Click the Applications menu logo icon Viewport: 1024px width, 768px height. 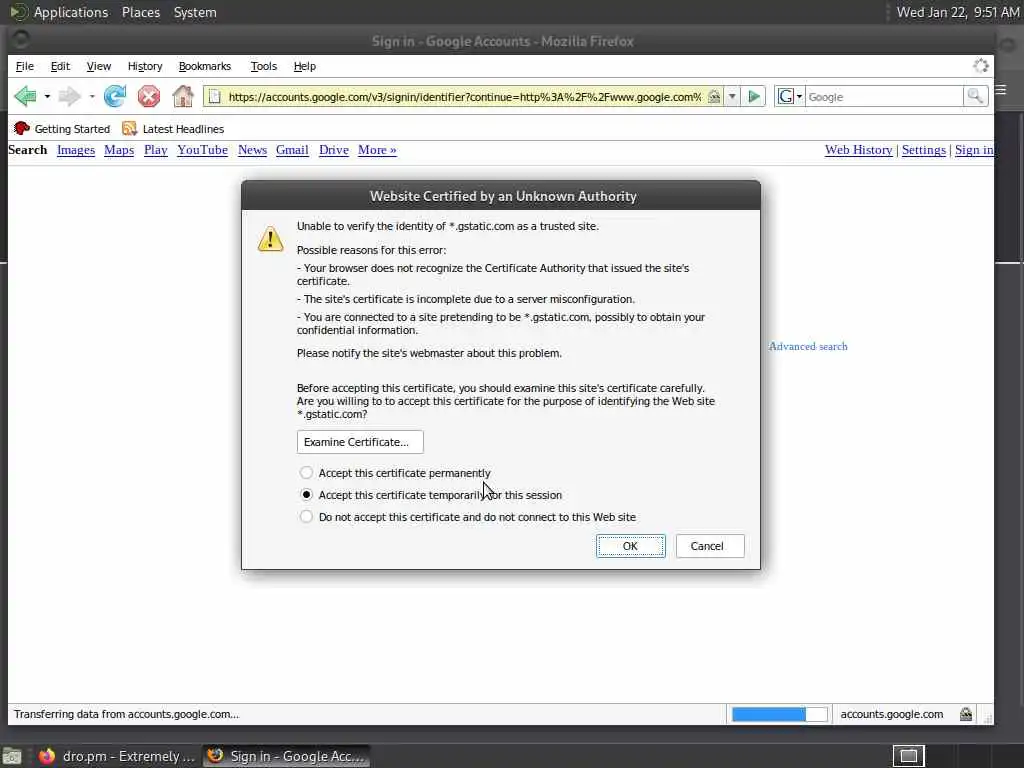(18, 12)
